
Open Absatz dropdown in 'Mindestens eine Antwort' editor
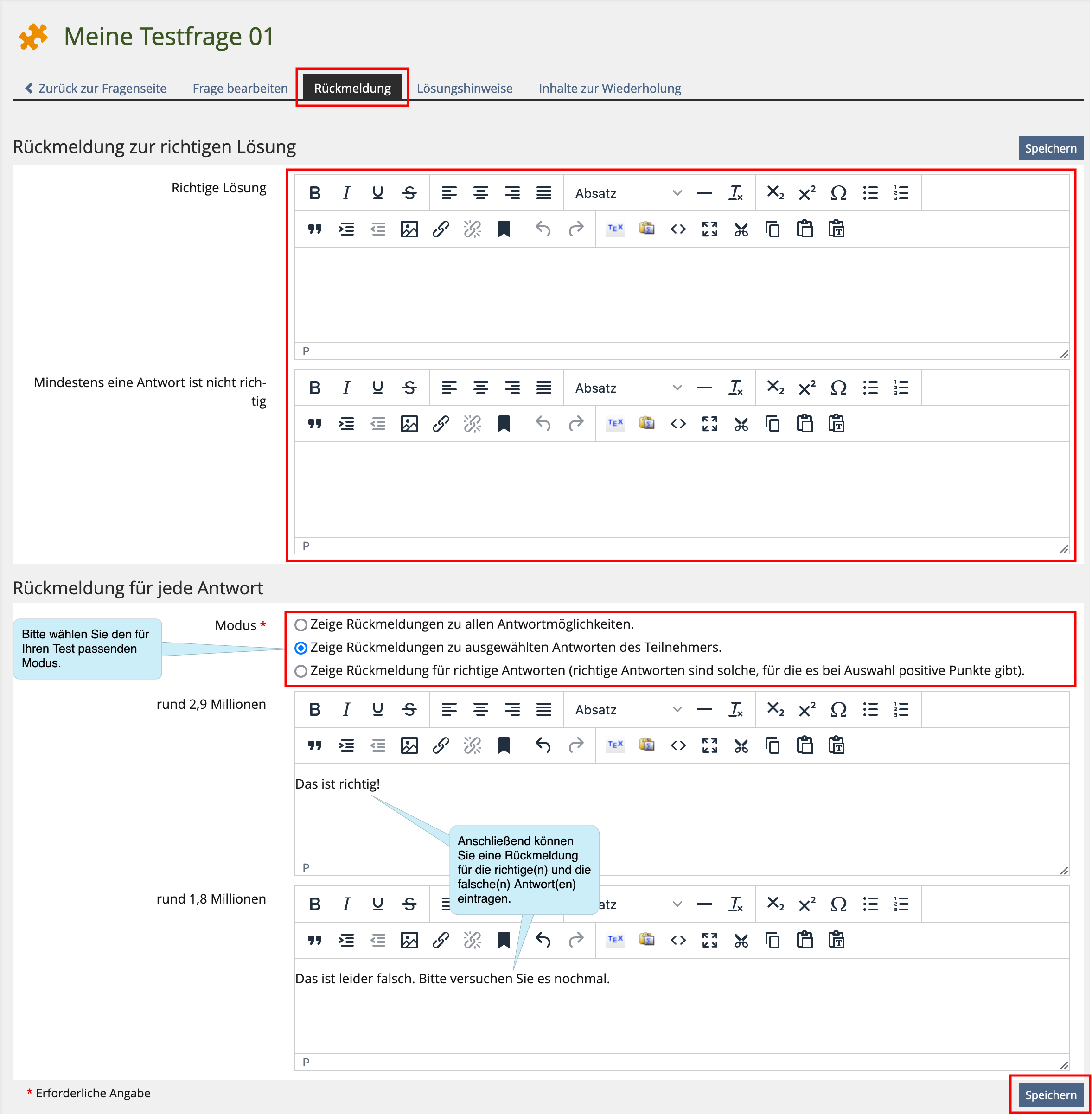(628, 388)
